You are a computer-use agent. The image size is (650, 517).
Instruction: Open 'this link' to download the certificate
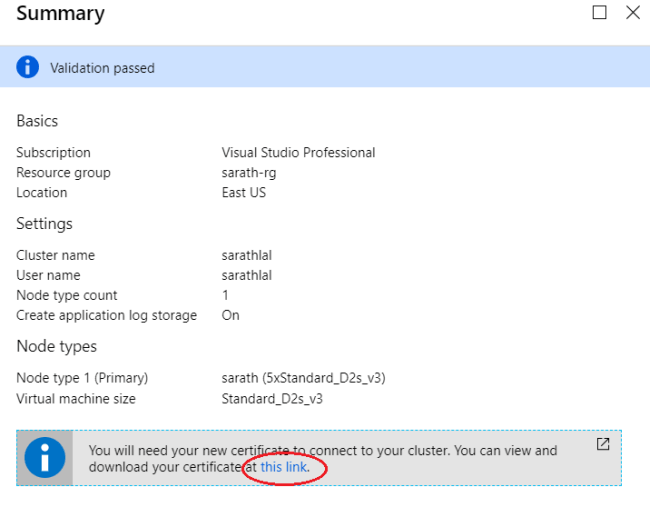tap(285, 467)
